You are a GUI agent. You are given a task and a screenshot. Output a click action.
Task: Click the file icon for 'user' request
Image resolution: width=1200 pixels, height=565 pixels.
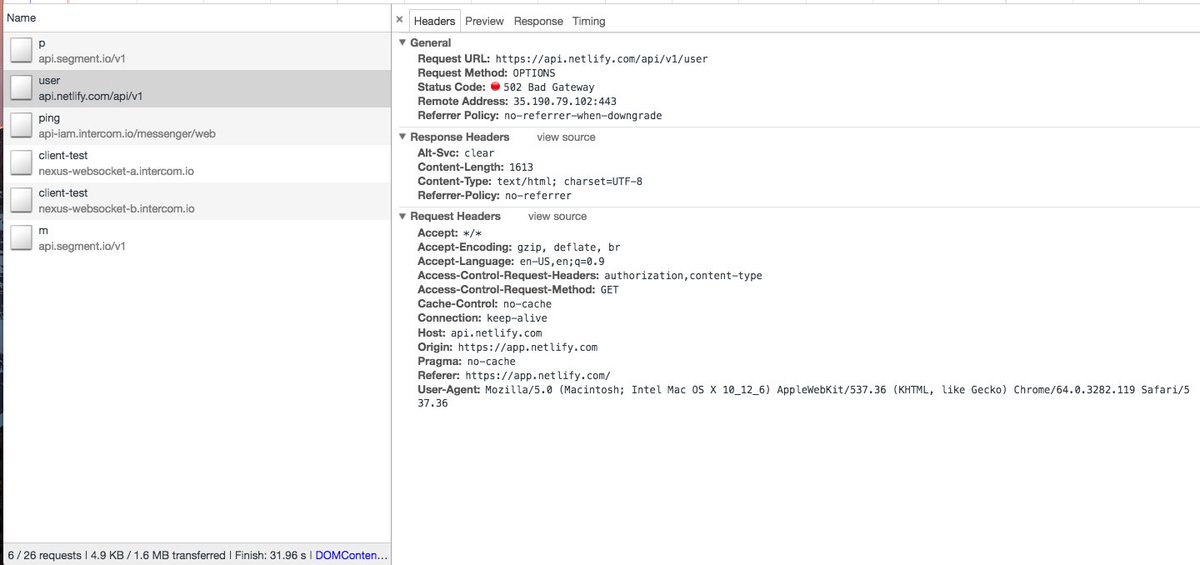point(21,88)
